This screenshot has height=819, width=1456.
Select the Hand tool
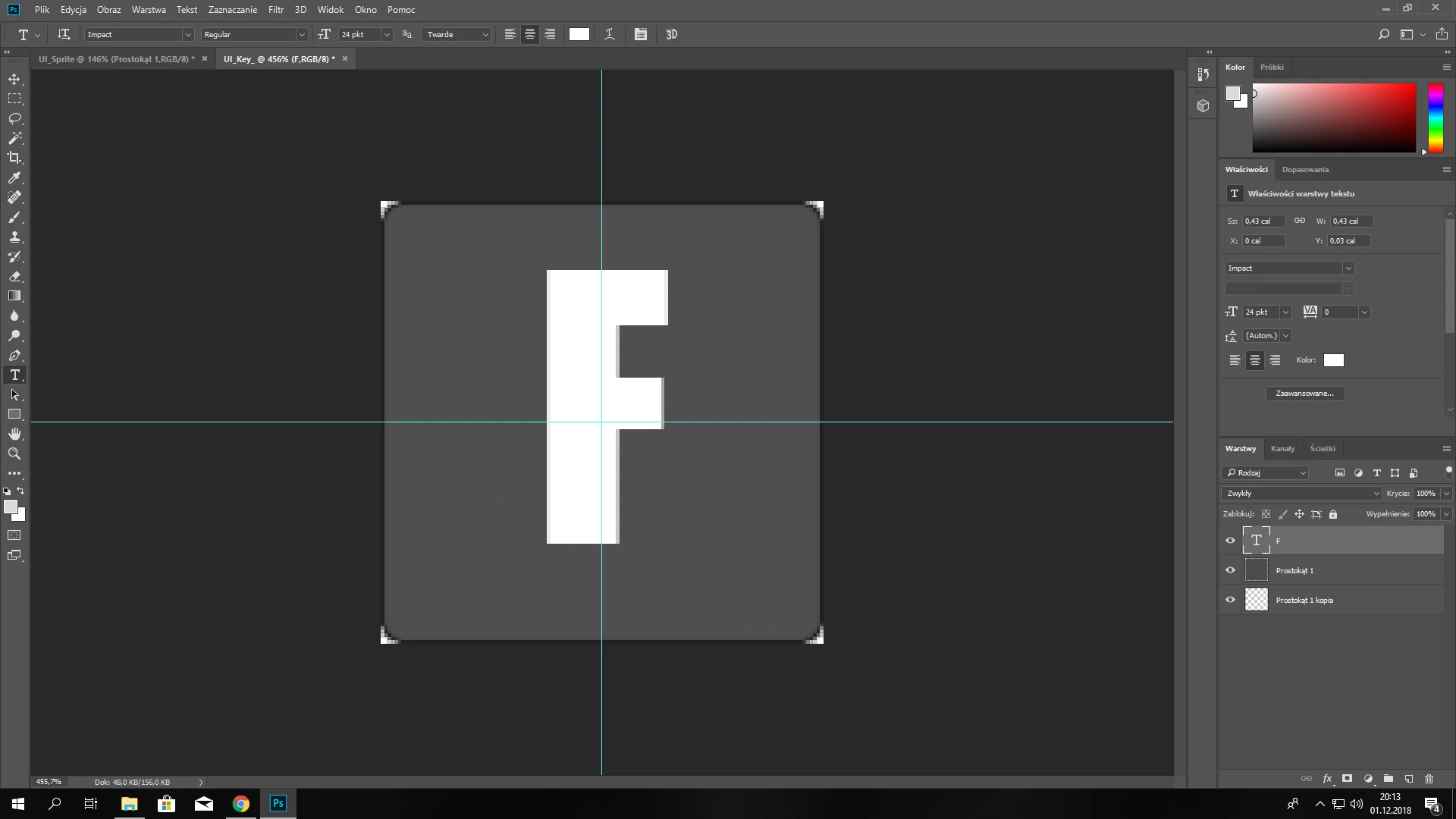click(14, 434)
